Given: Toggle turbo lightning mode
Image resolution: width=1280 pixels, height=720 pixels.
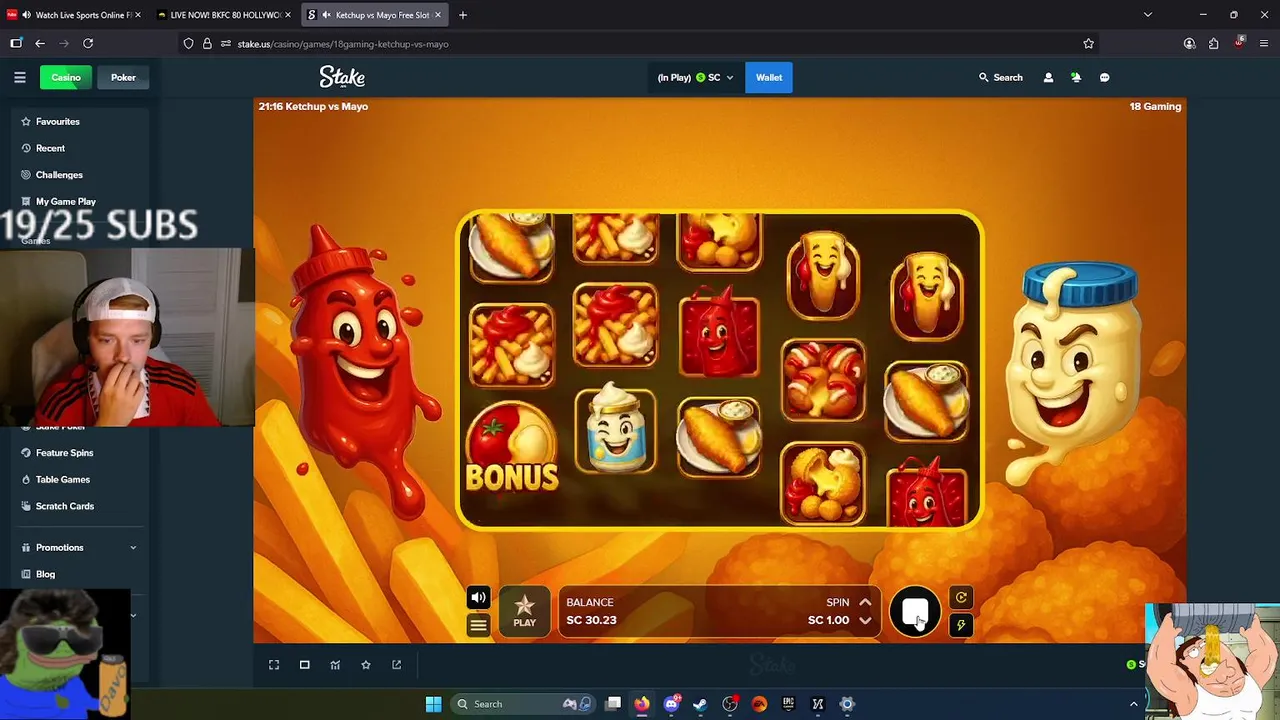Looking at the screenshot, I should coord(961,626).
